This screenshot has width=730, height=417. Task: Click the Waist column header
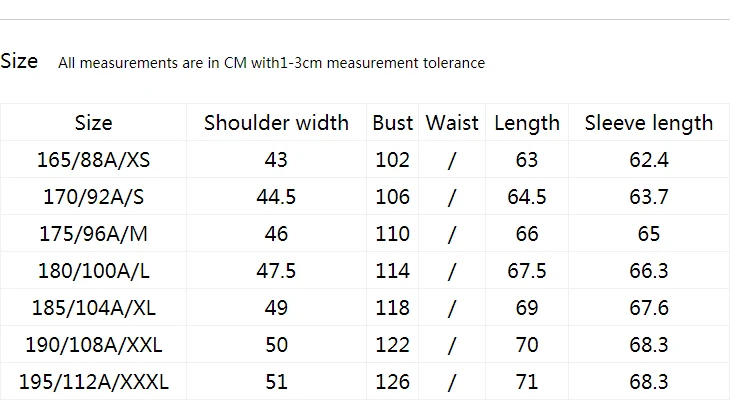(452, 123)
